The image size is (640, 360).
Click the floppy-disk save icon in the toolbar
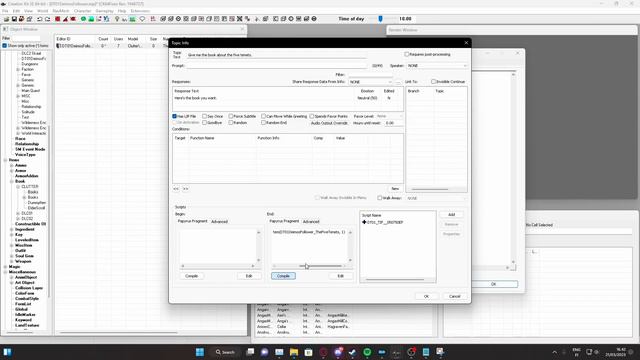(x=14, y=19)
